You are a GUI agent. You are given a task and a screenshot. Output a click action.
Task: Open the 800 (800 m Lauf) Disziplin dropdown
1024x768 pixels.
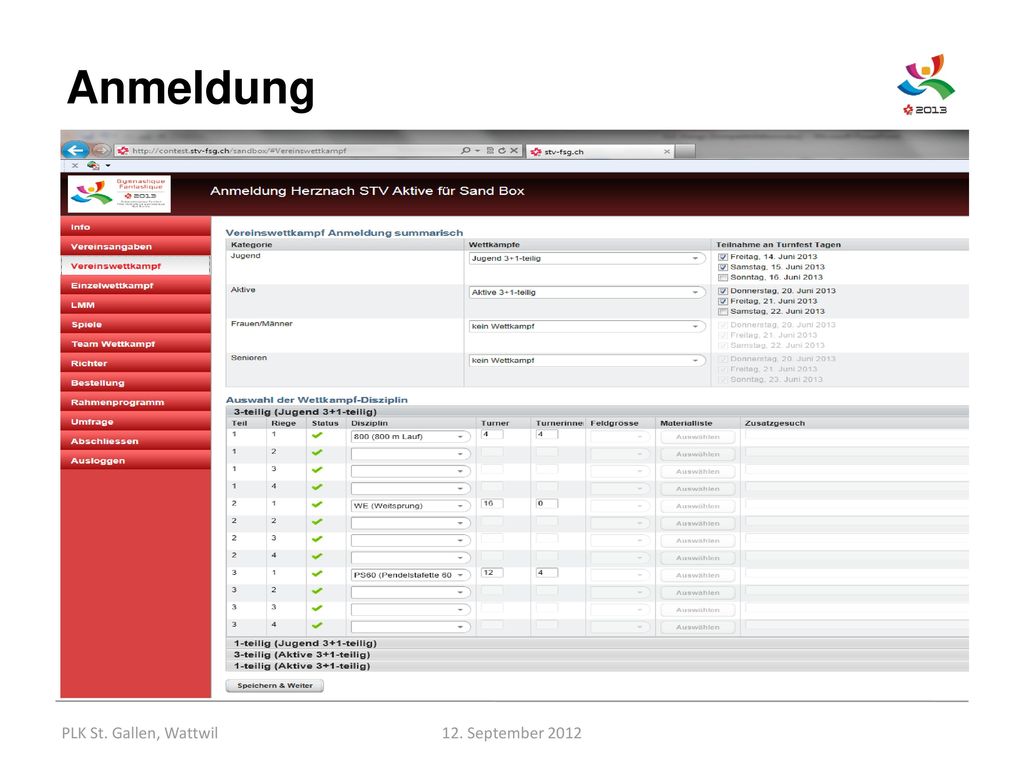(410, 437)
